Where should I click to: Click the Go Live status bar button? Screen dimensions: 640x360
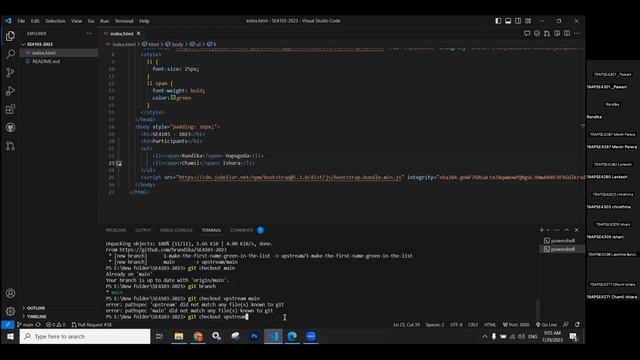pyautogui.click(x=546, y=325)
